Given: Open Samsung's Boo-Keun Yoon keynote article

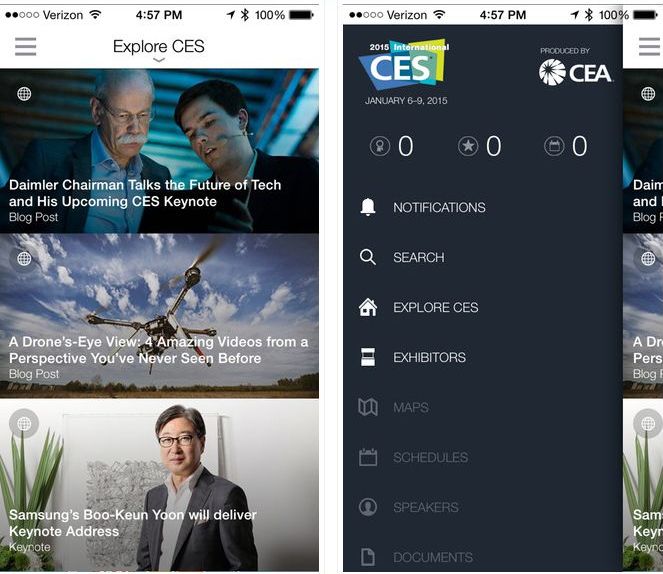Looking at the screenshot, I should 133,523.
